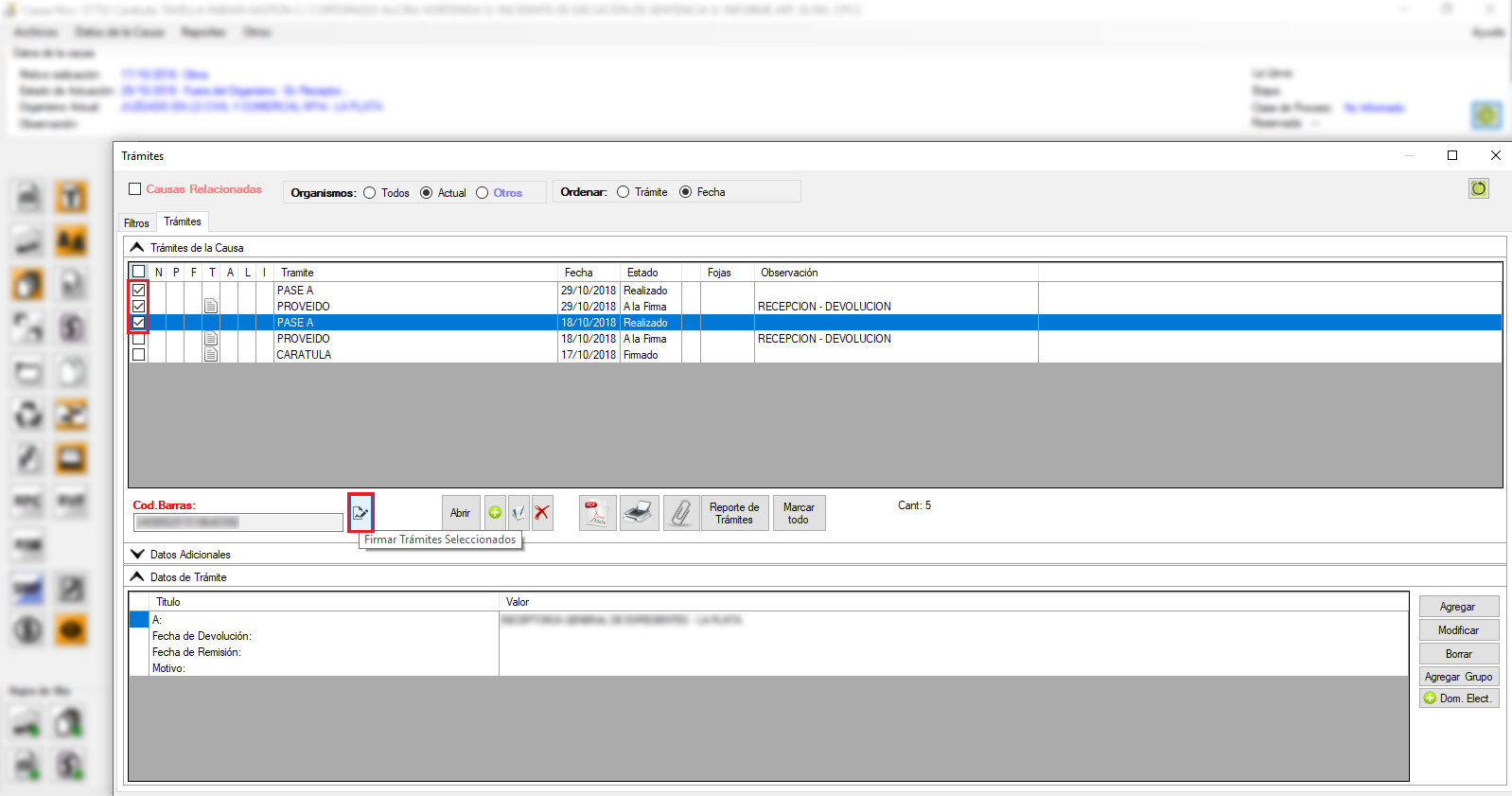Click the document icon in CARATULA row
The height and width of the screenshot is (796, 1512).
click(211, 355)
